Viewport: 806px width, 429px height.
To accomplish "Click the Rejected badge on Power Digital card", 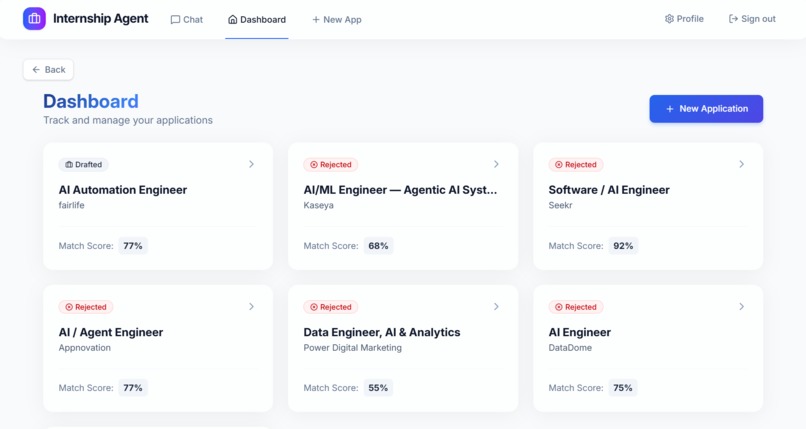I will [331, 307].
